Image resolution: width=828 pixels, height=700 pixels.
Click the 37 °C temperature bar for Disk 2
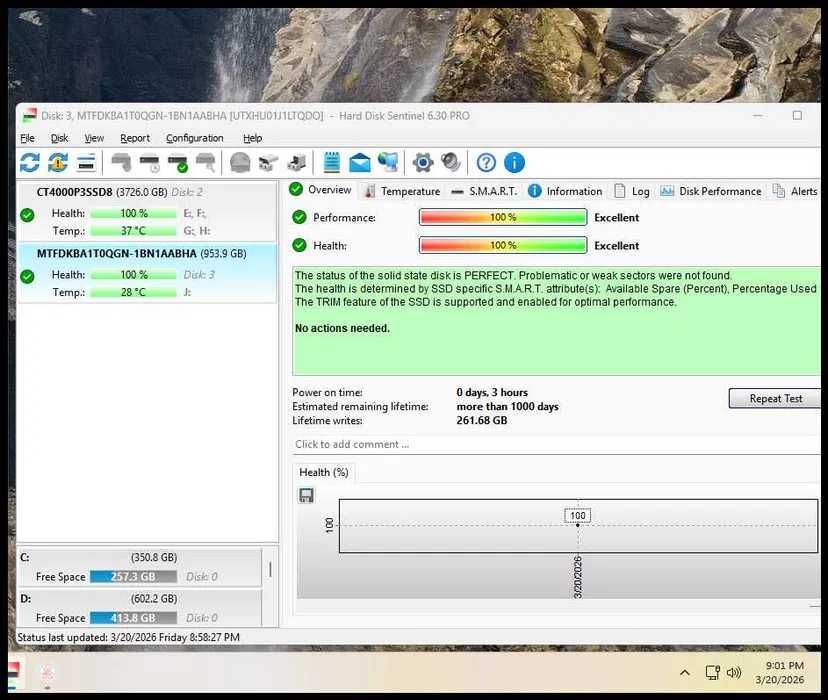pos(133,231)
